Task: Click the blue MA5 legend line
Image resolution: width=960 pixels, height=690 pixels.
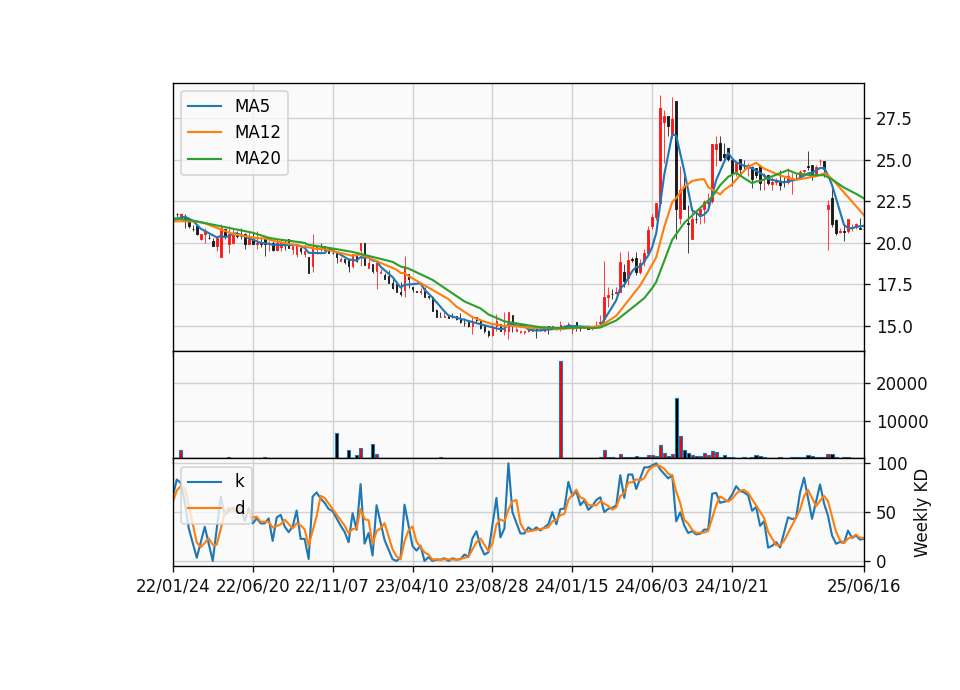Action: pos(204,106)
